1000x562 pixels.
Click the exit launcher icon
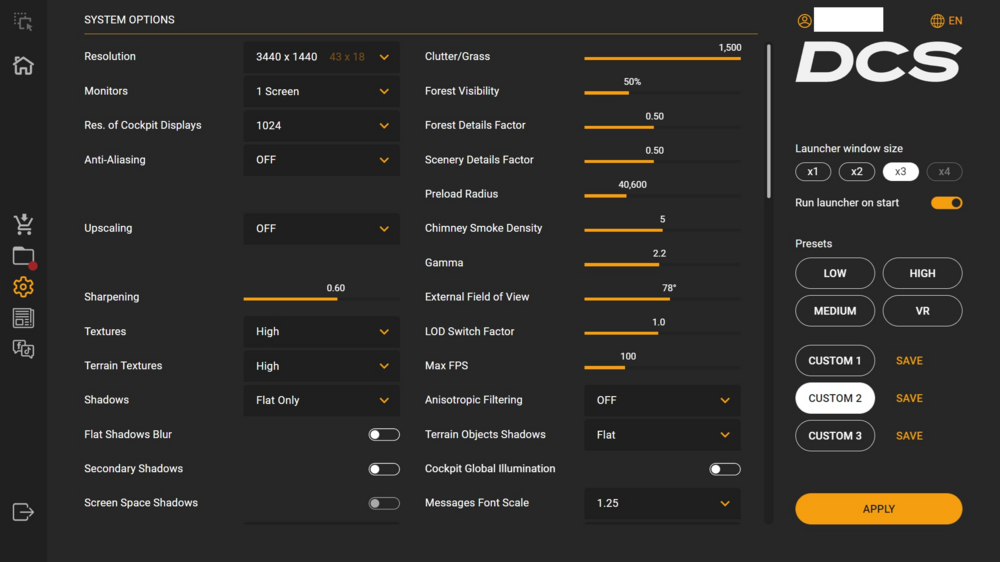coord(23,512)
